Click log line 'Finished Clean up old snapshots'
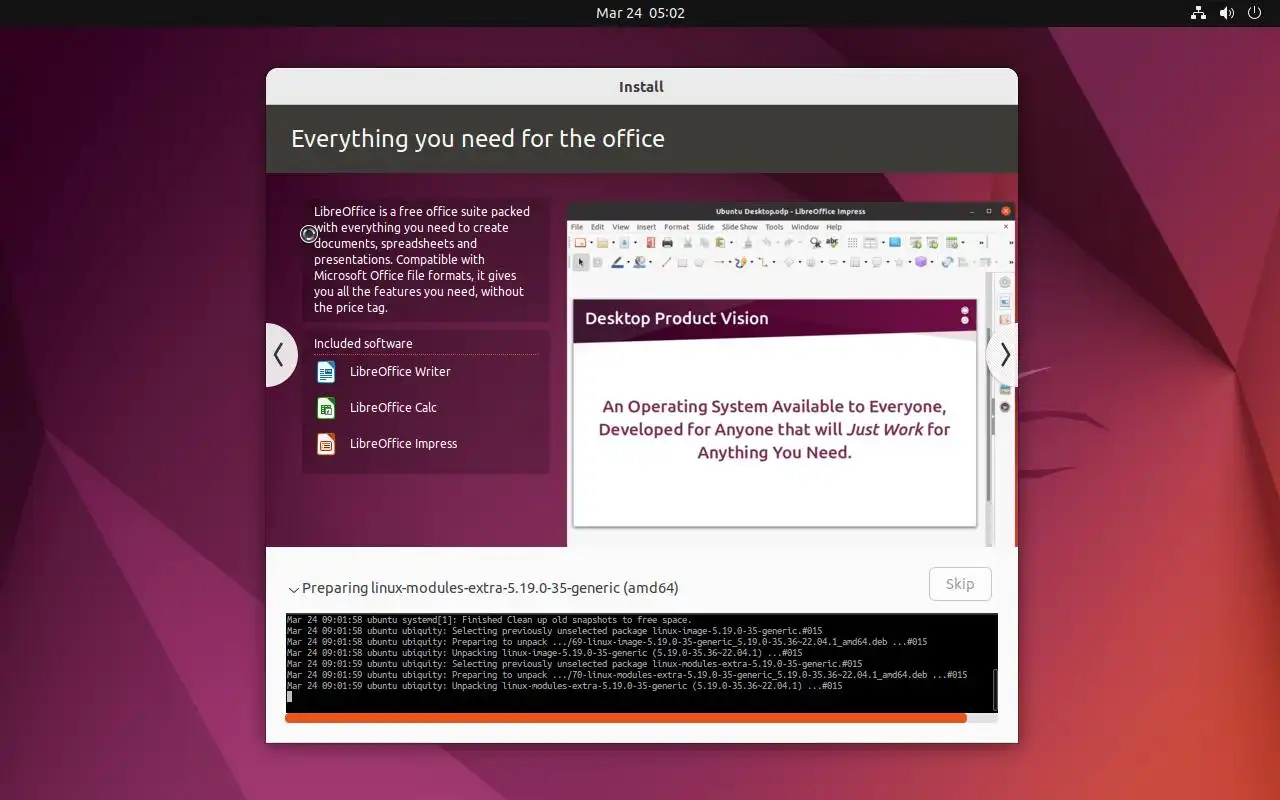The width and height of the screenshot is (1280, 800). coord(489,620)
